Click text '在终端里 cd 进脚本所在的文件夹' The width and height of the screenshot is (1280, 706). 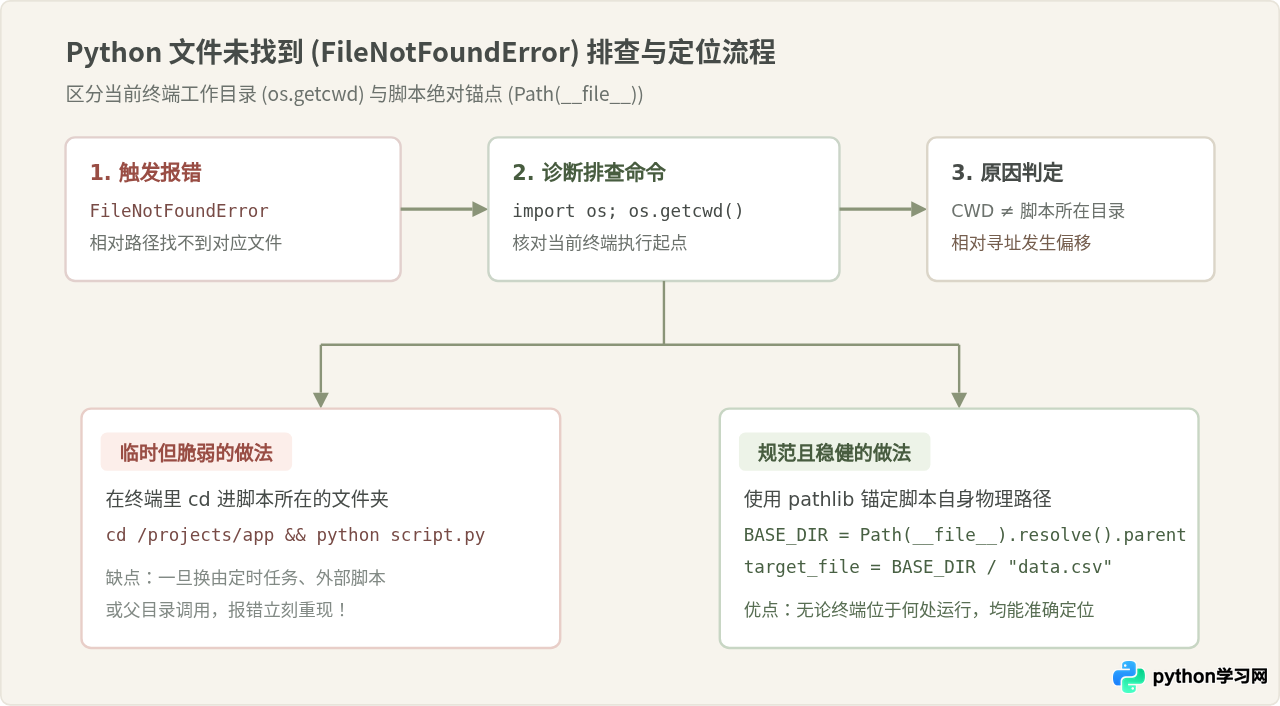pyautogui.click(x=247, y=499)
